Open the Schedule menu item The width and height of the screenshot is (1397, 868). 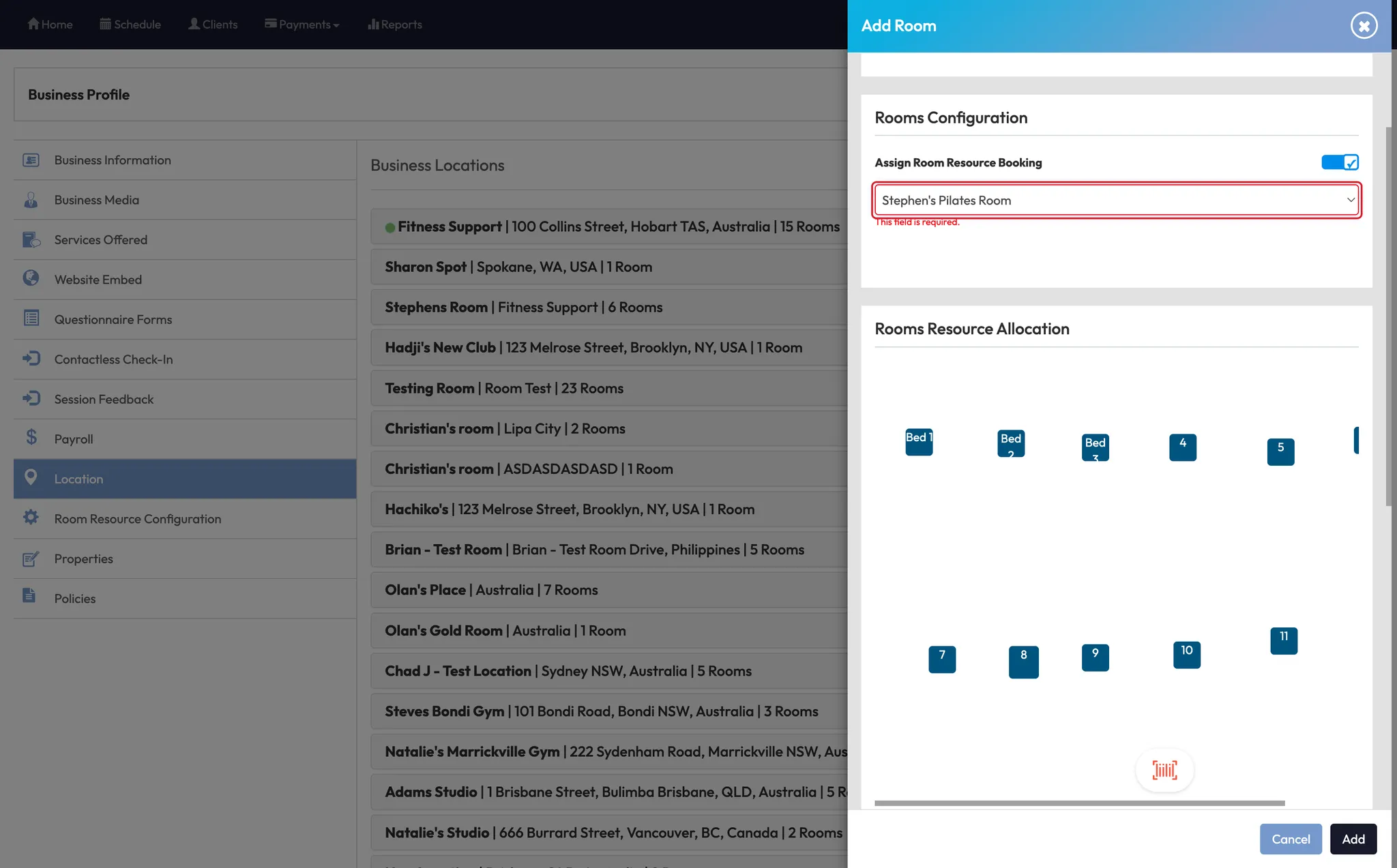[130, 25]
